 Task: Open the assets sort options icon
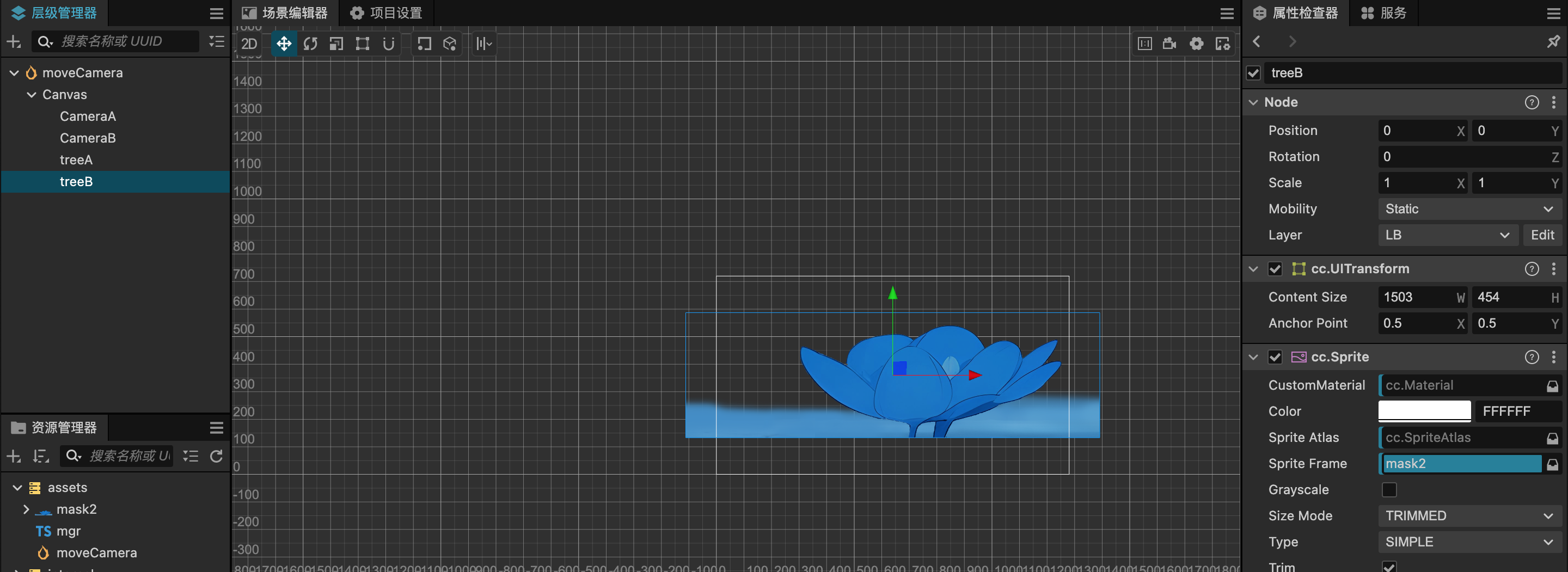click(x=41, y=457)
